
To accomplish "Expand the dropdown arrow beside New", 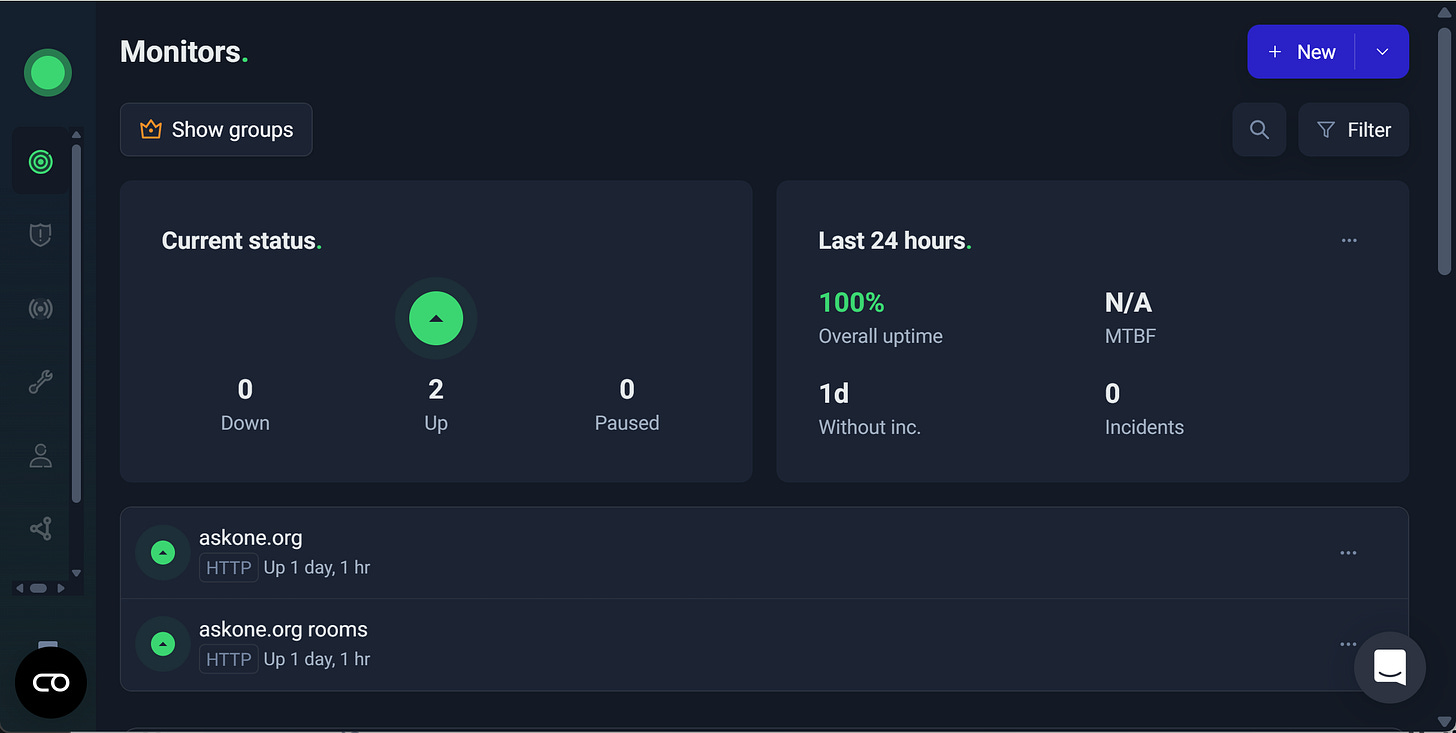I will [1382, 52].
